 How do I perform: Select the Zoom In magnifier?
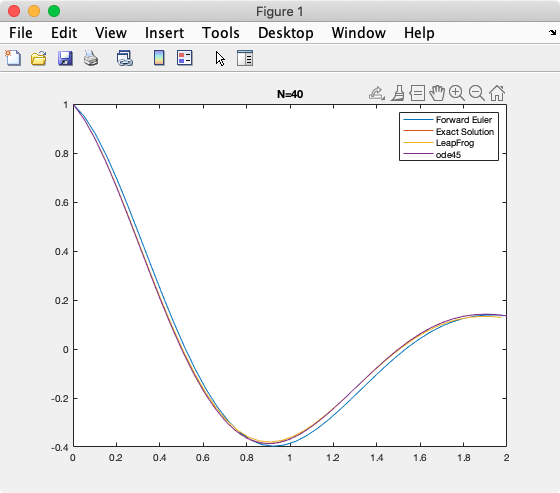tap(457, 93)
